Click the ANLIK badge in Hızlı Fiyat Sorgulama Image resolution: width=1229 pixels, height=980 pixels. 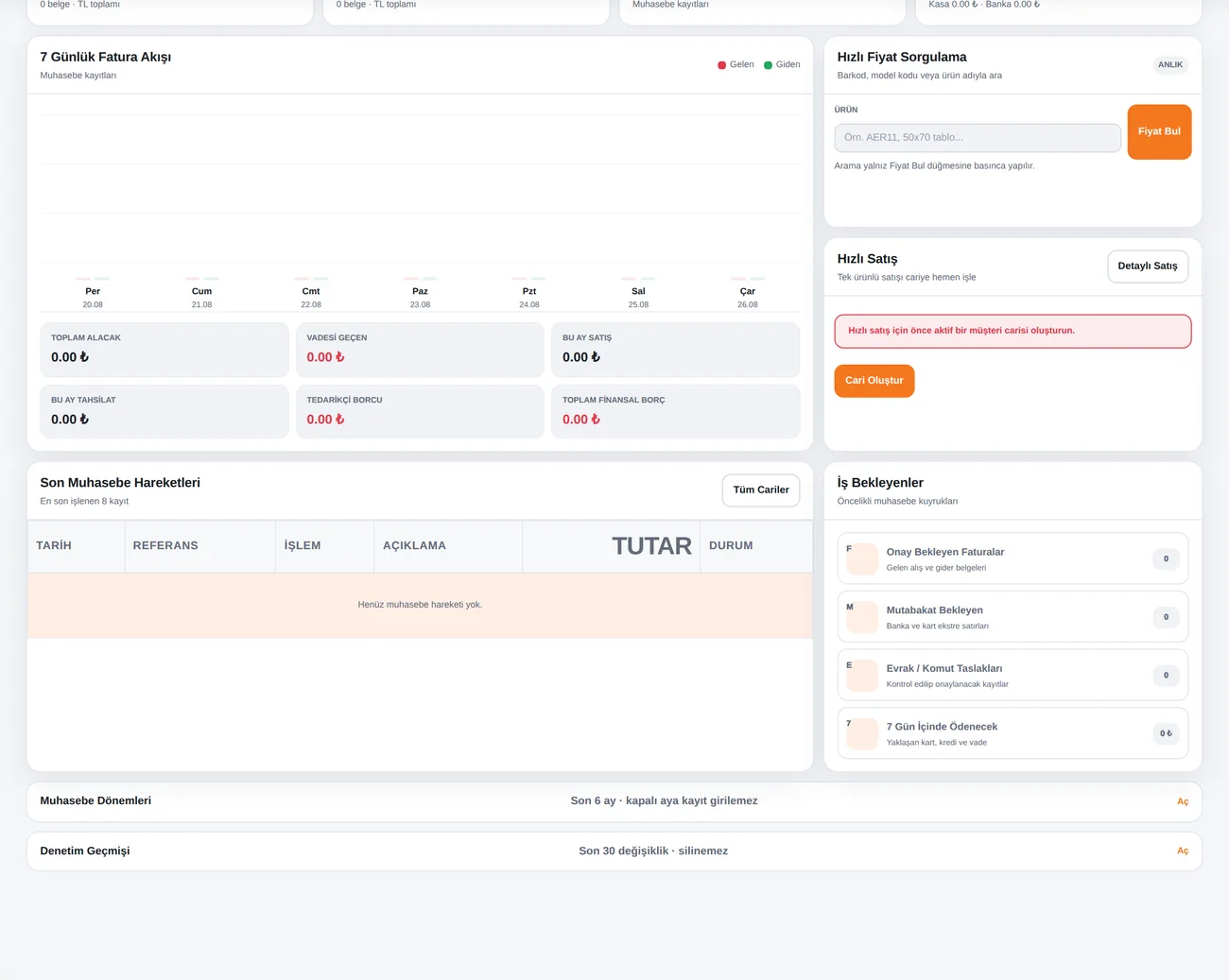coord(1170,65)
